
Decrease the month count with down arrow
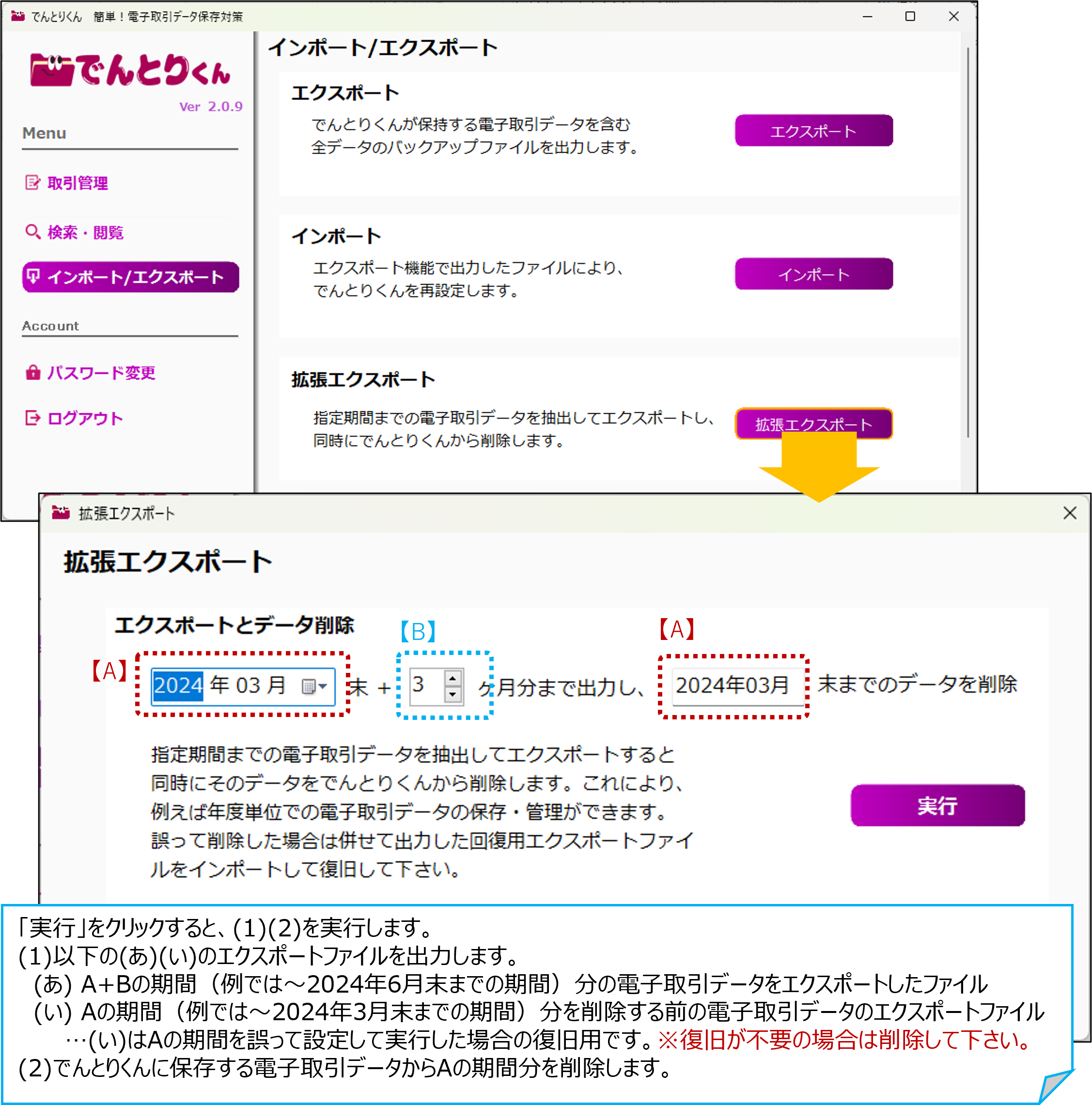coord(452,694)
